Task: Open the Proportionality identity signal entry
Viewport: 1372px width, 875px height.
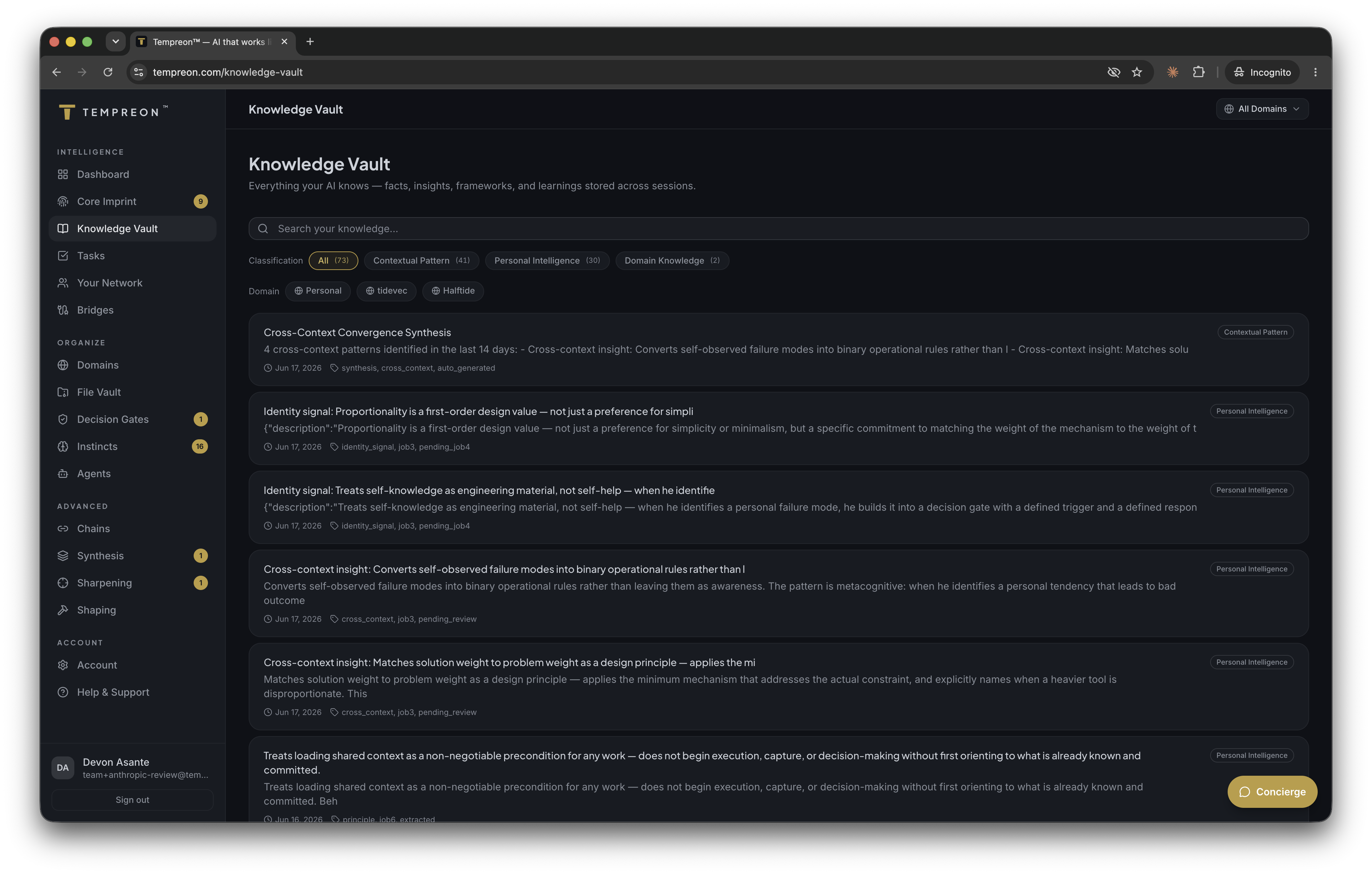Action: click(778, 428)
